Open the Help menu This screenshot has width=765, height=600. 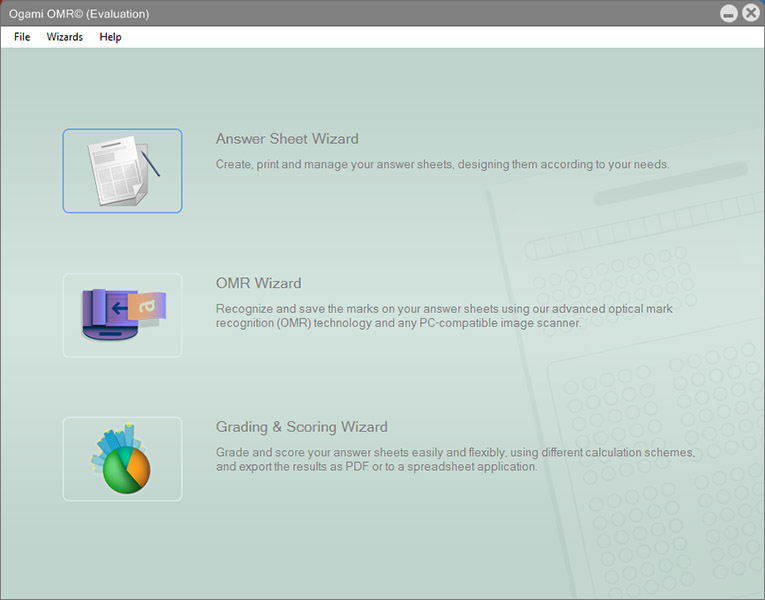110,37
